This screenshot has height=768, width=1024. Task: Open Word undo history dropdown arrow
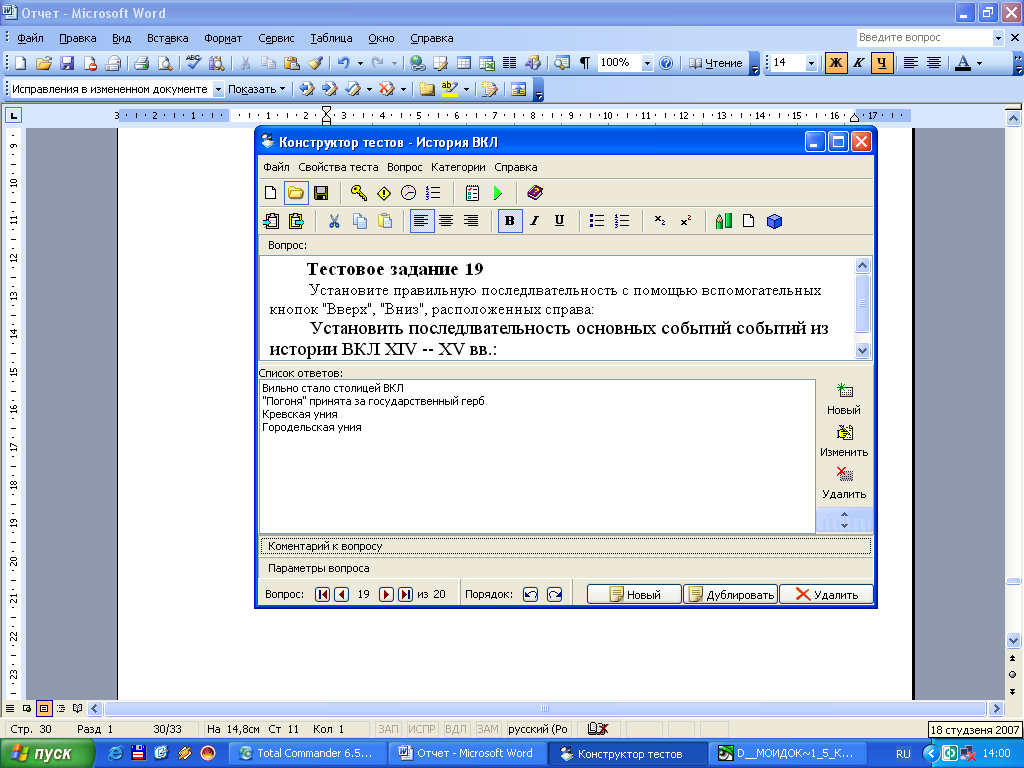coord(360,63)
